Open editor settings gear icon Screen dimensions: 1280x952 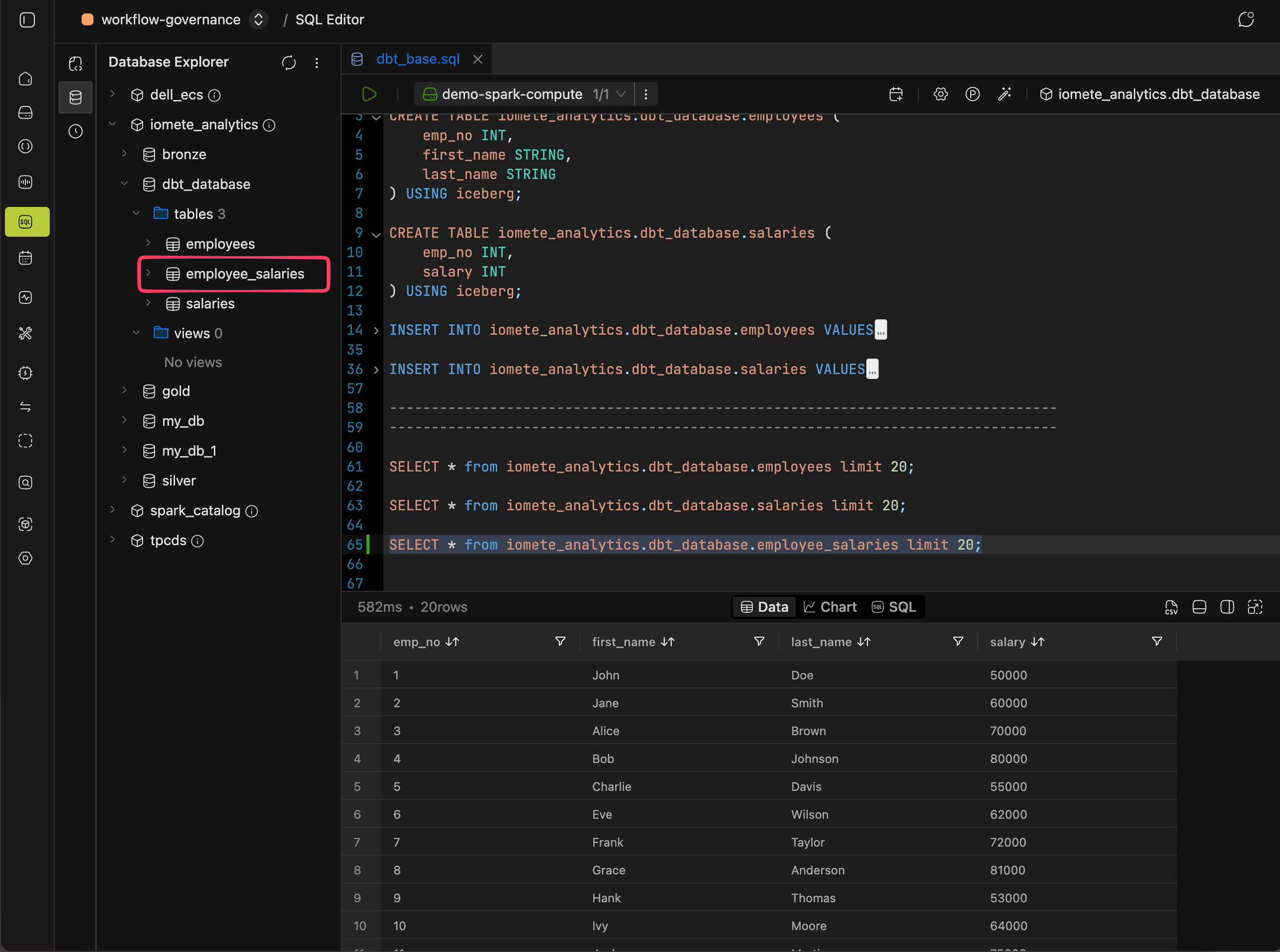940,94
